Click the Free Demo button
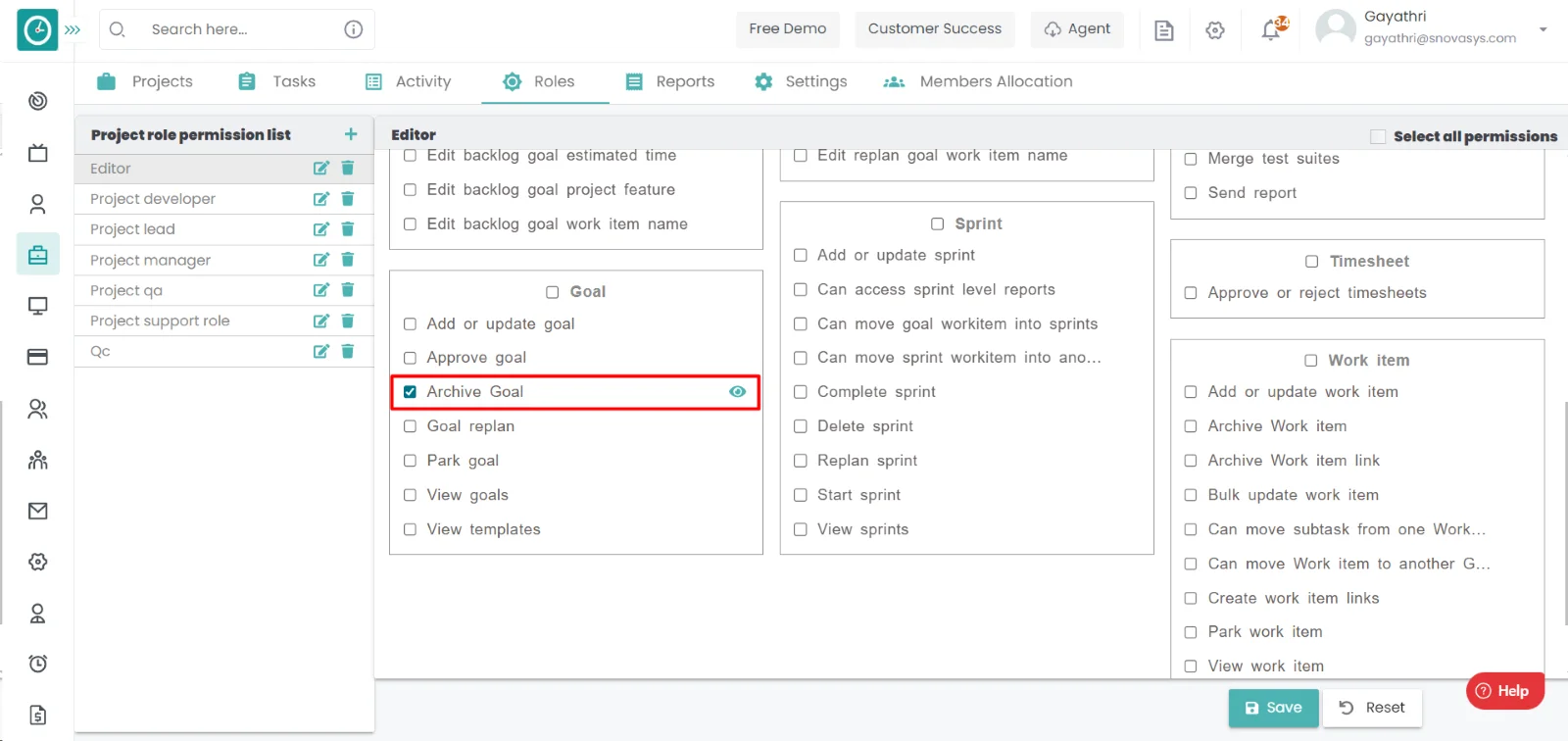Image resolution: width=1568 pixels, height=741 pixels. (788, 28)
